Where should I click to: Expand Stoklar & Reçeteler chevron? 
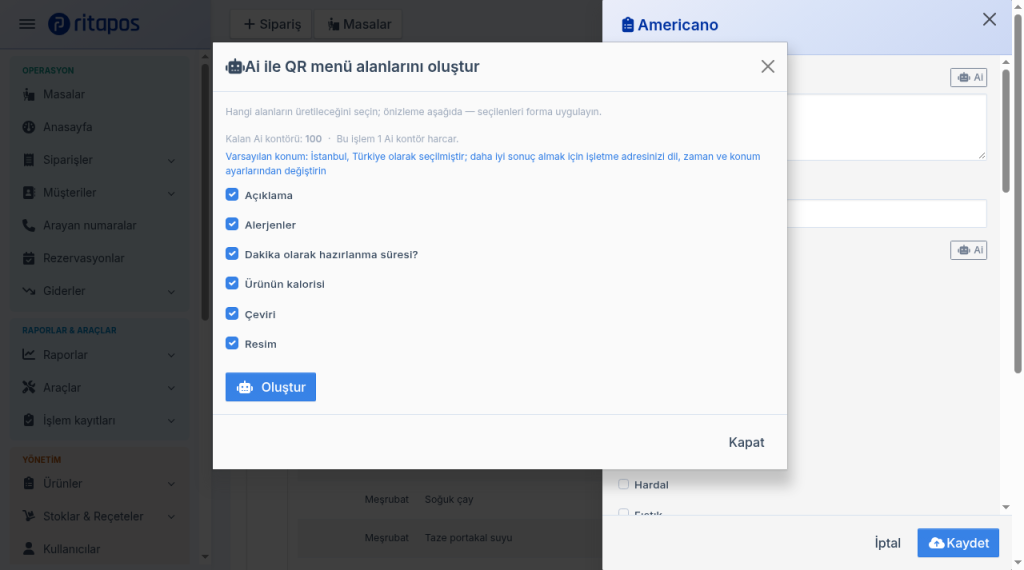tap(171, 516)
